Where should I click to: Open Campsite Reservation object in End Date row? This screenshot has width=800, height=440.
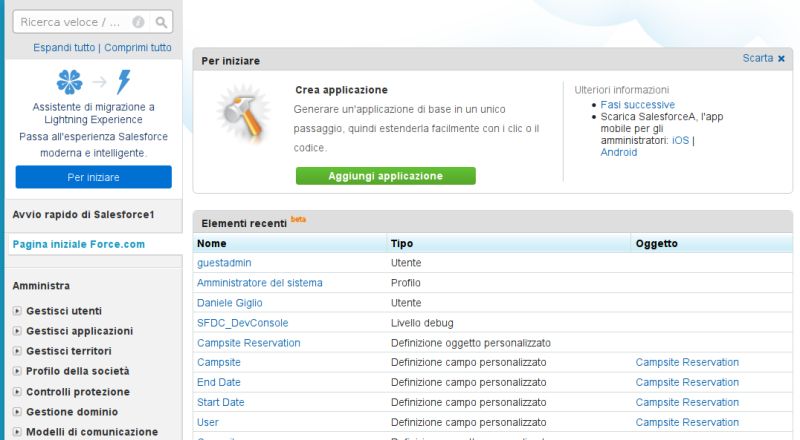pyautogui.click(x=687, y=382)
